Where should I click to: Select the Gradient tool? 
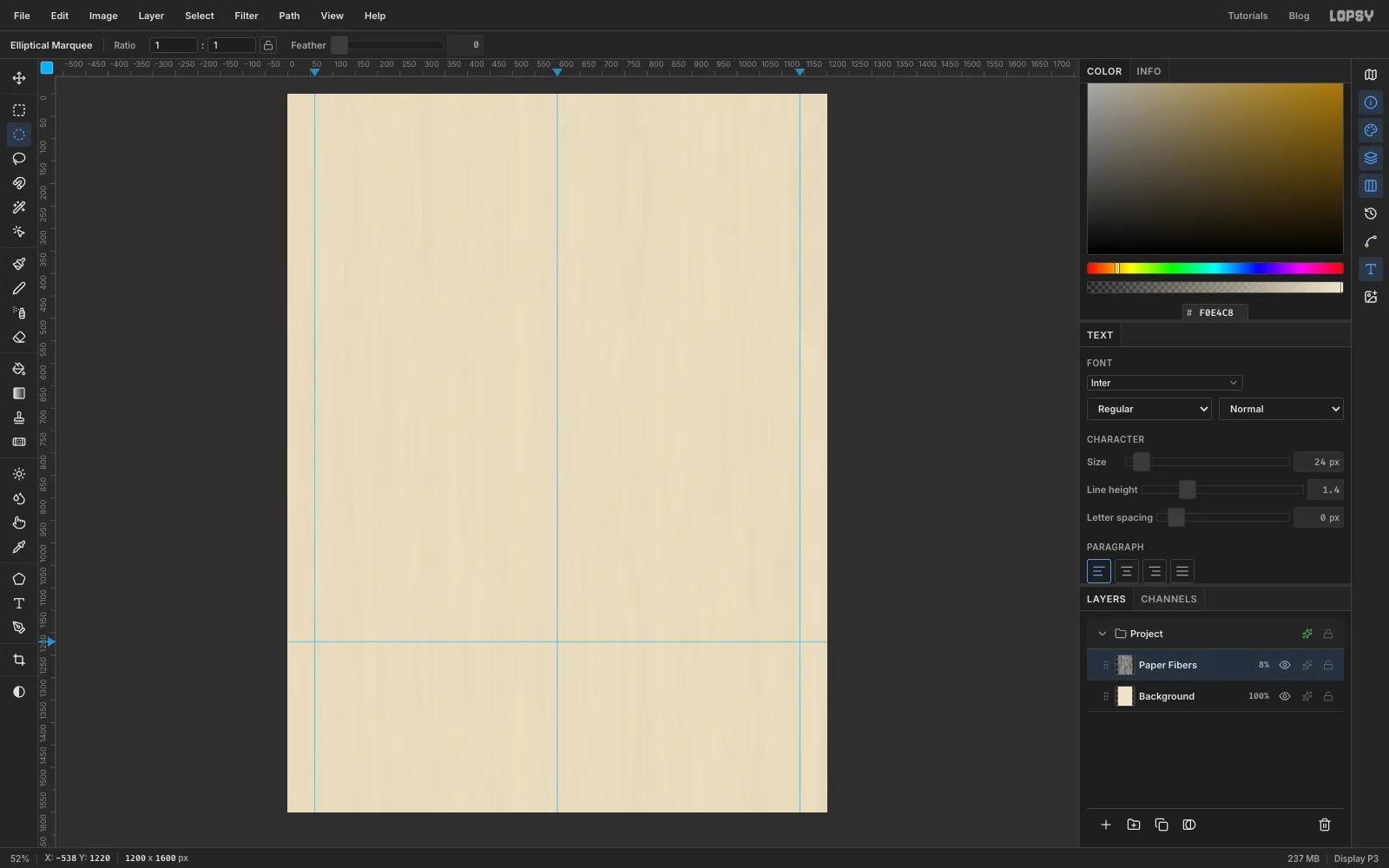[19, 393]
